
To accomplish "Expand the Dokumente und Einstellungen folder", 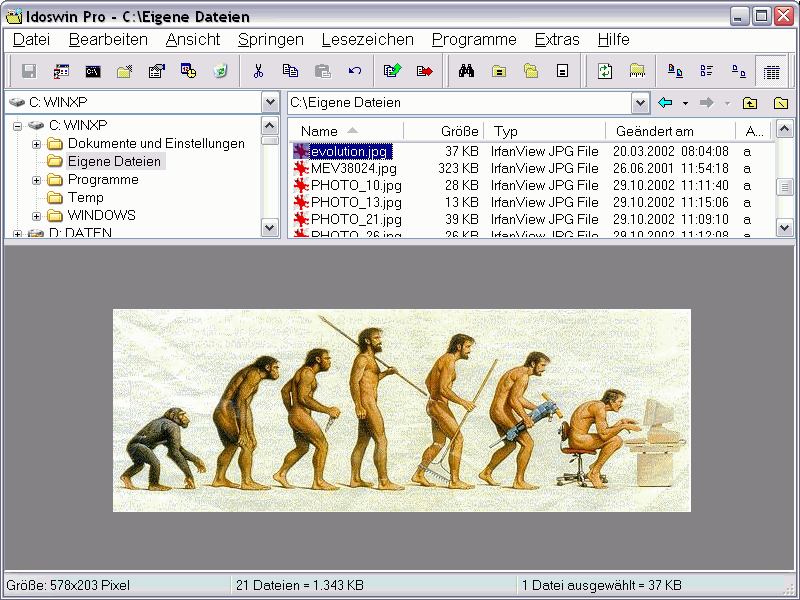I will tap(36, 144).
